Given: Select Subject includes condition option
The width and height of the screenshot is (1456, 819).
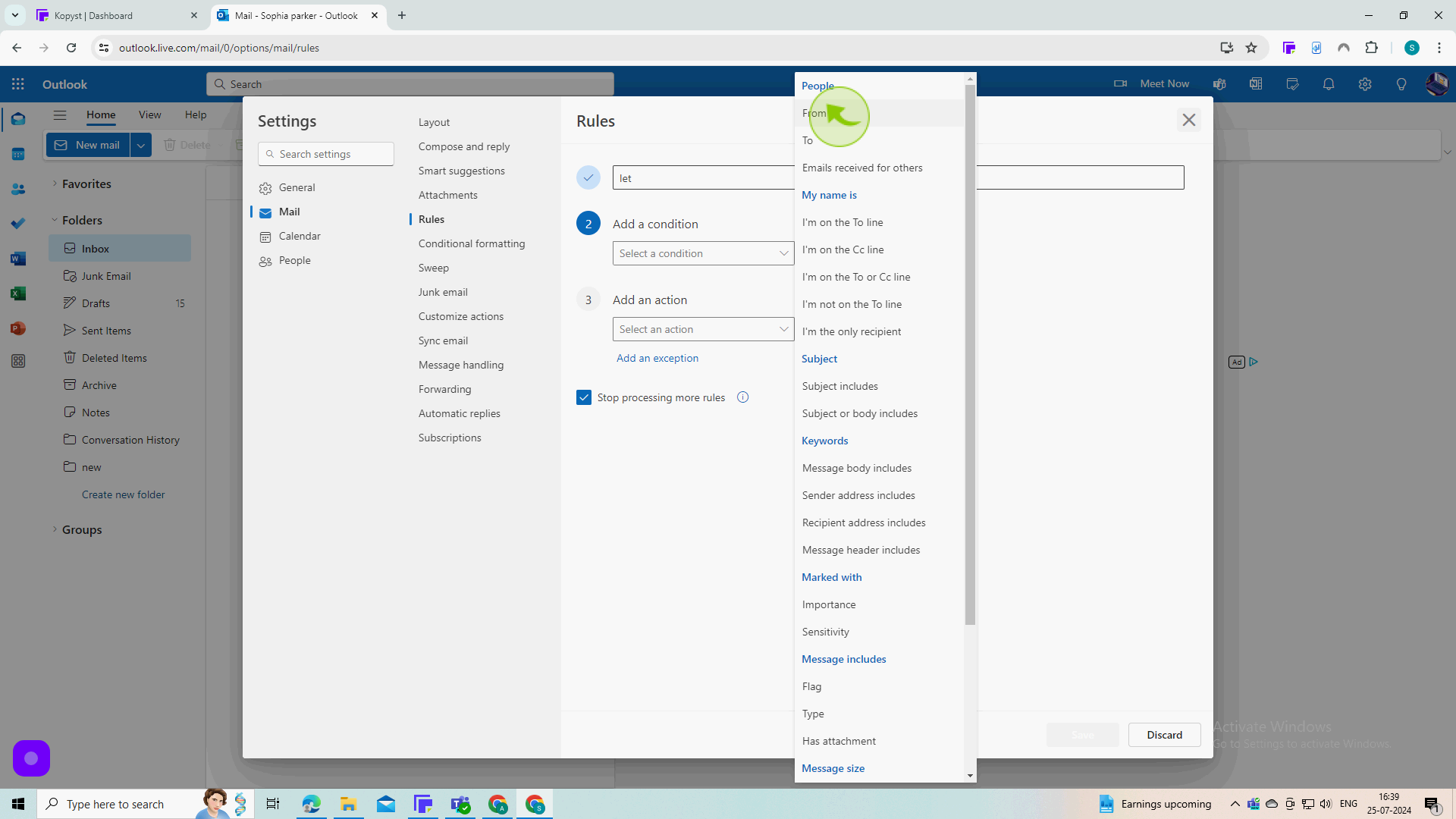Looking at the screenshot, I should 840,386.
